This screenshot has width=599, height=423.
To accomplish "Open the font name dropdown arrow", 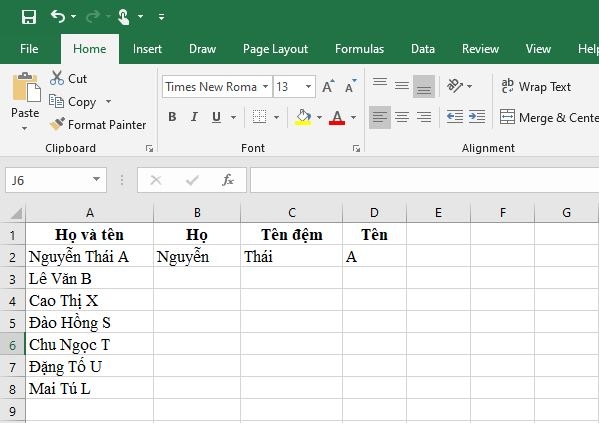I will (x=265, y=87).
